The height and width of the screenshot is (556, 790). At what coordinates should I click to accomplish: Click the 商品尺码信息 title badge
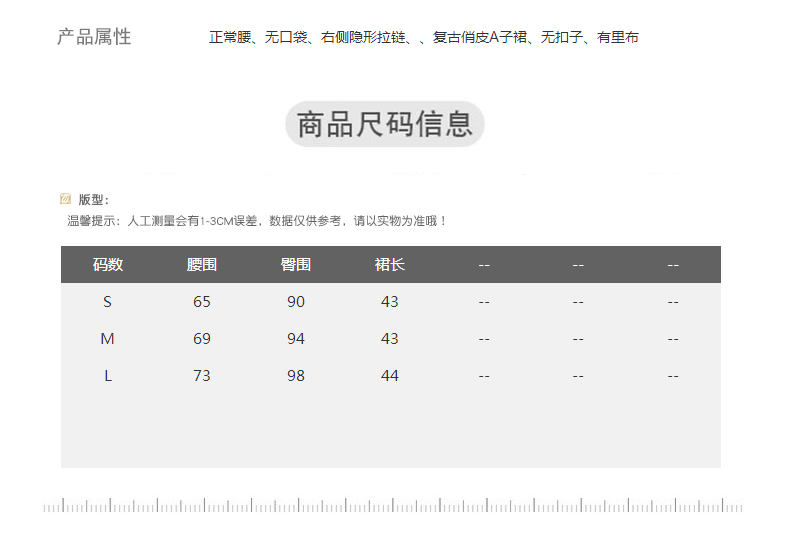[x=385, y=125]
